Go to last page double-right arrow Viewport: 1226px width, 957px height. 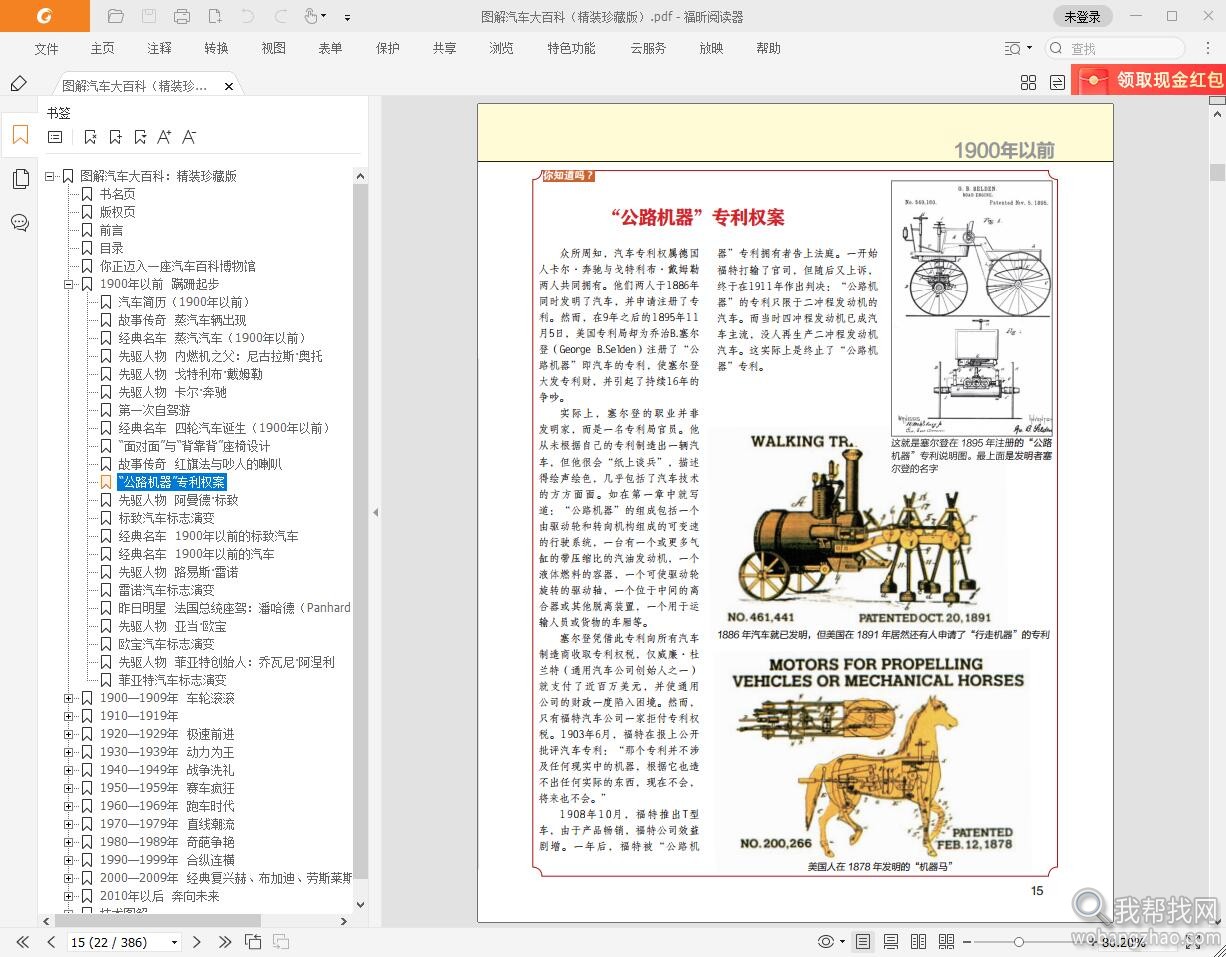[x=225, y=942]
